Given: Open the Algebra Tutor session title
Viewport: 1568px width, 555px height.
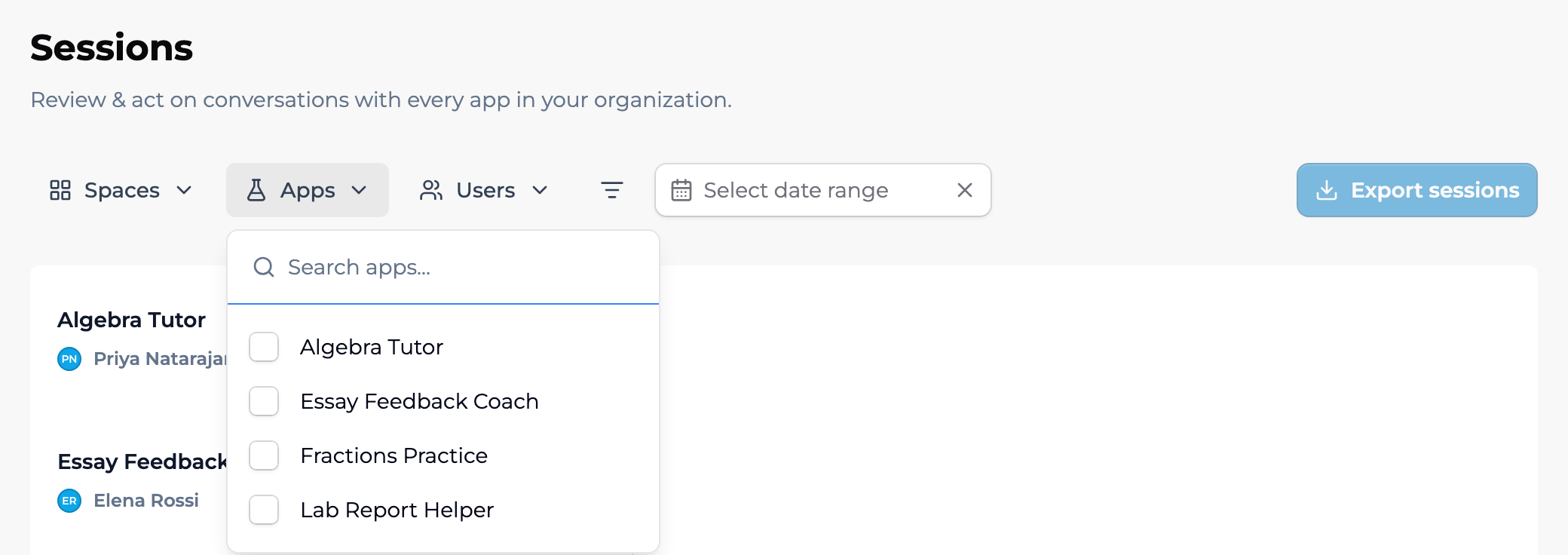Looking at the screenshot, I should (x=132, y=320).
